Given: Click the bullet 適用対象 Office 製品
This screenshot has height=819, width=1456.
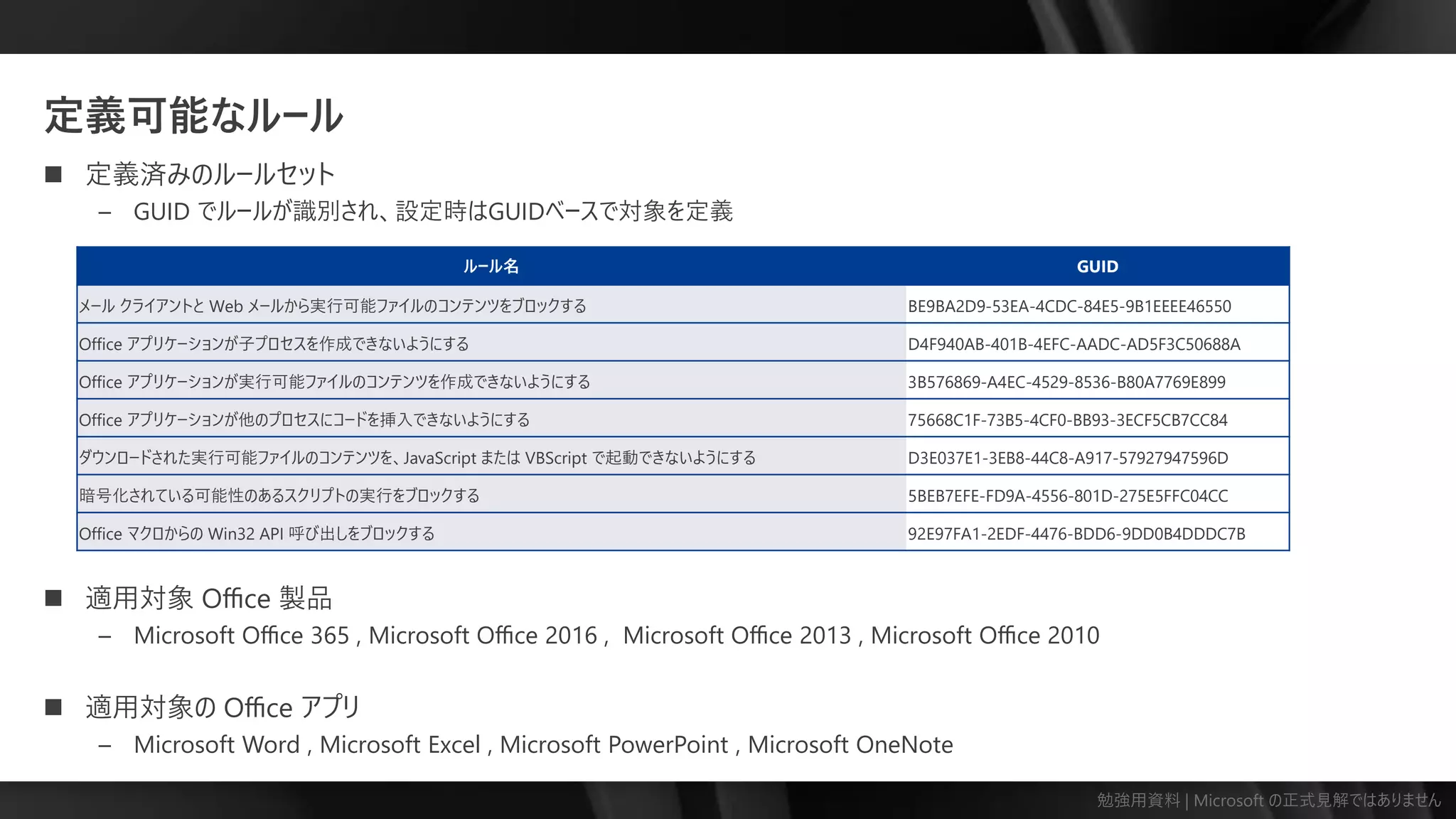Looking at the screenshot, I should click(209, 598).
